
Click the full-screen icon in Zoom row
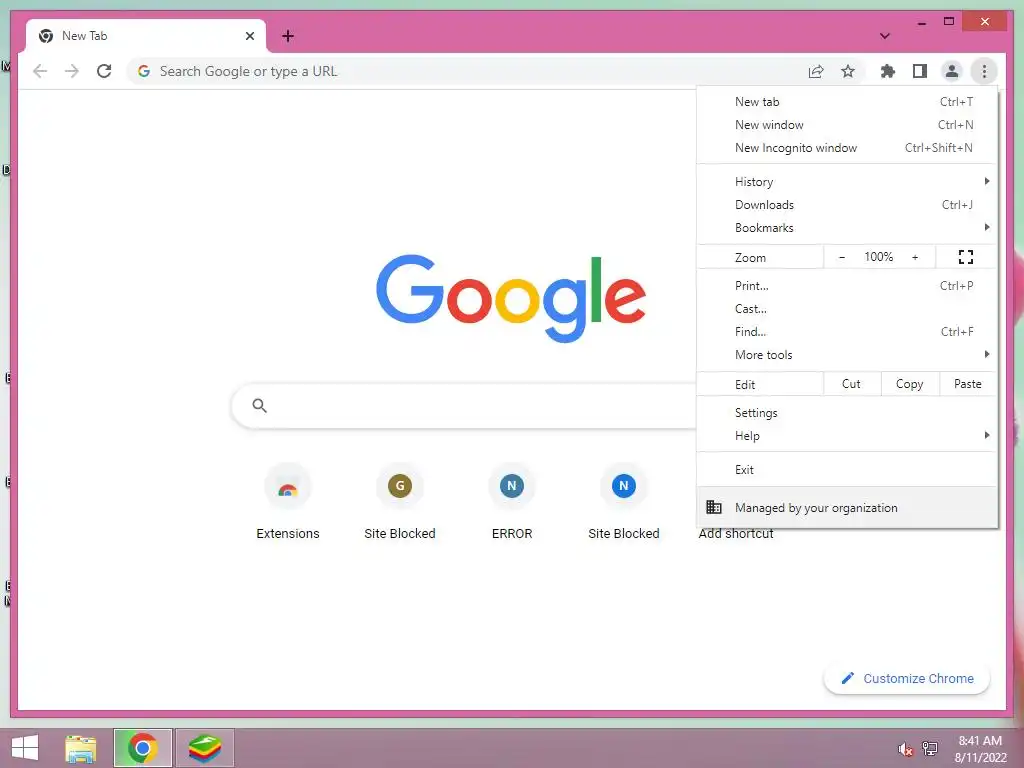coord(966,257)
